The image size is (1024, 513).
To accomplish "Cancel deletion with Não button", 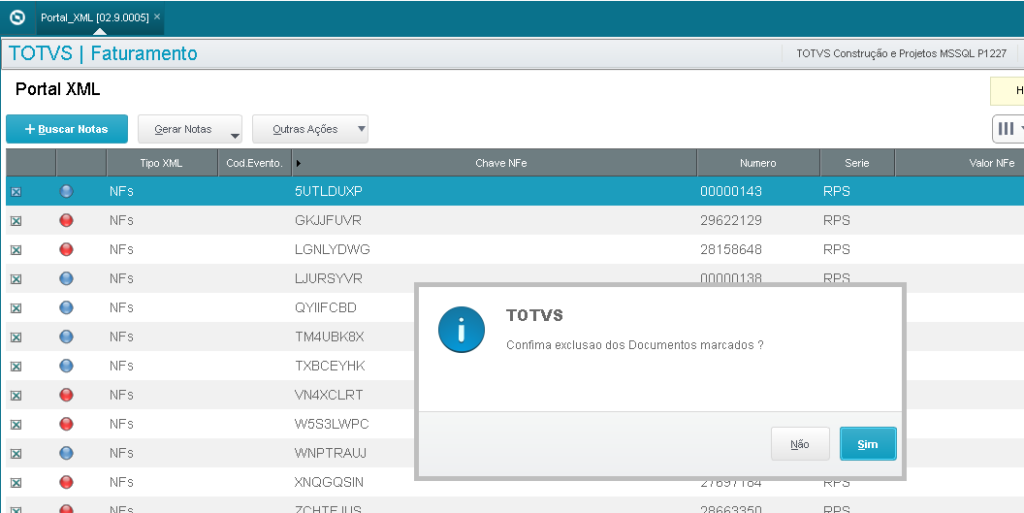I will click(800, 444).
